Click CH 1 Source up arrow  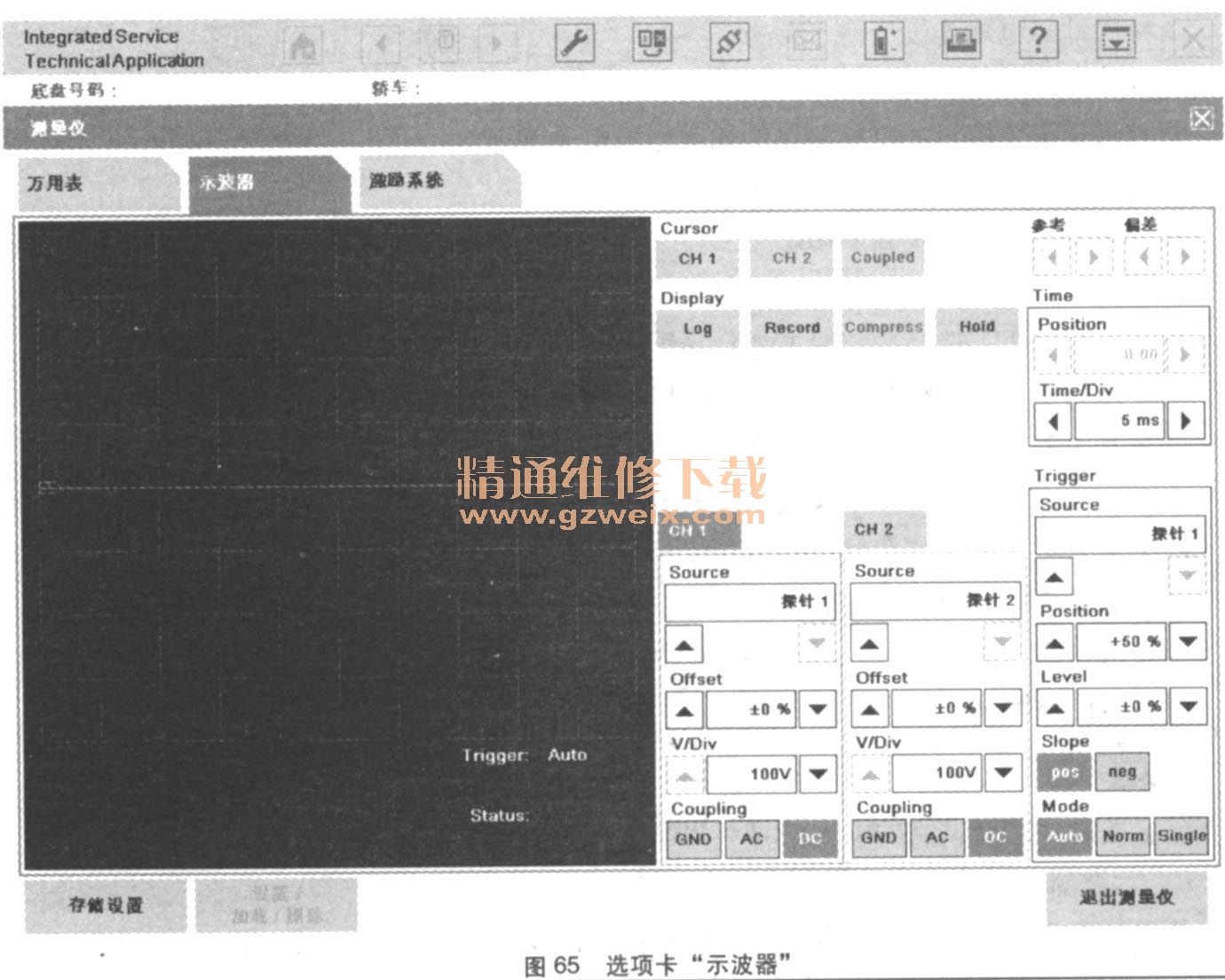684,644
